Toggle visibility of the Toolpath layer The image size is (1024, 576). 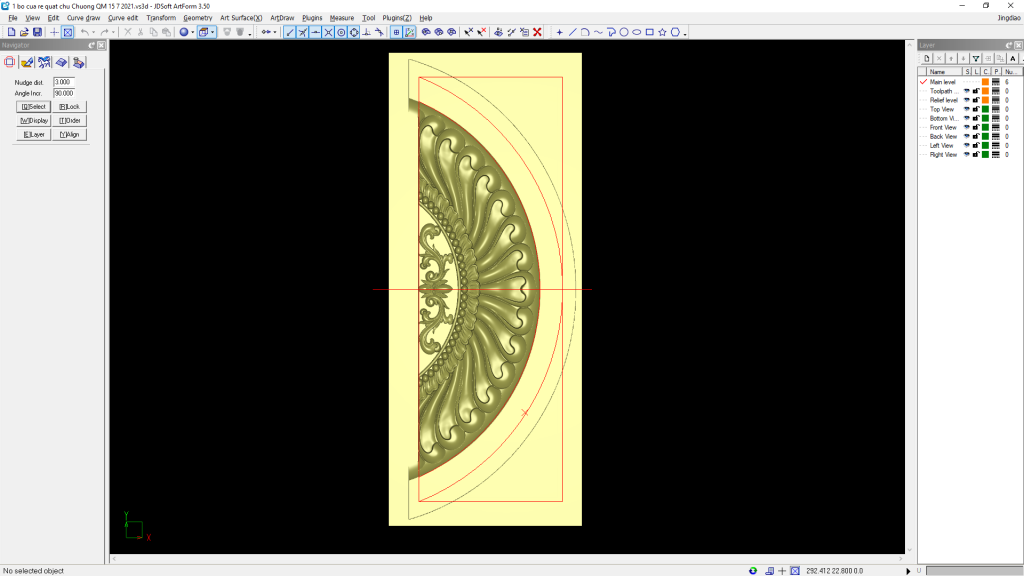(967, 91)
